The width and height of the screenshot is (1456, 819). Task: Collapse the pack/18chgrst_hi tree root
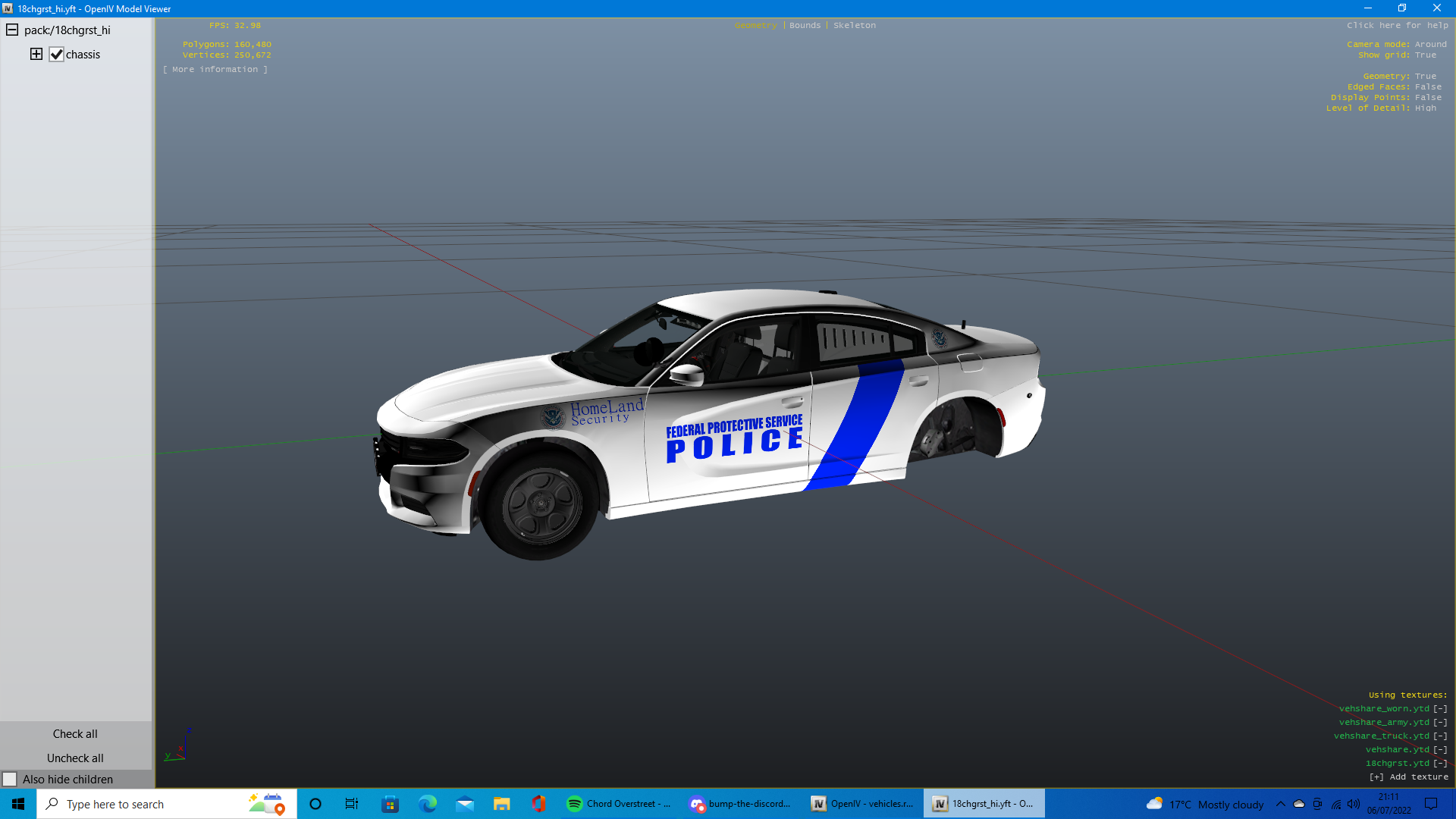(x=12, y=30)
